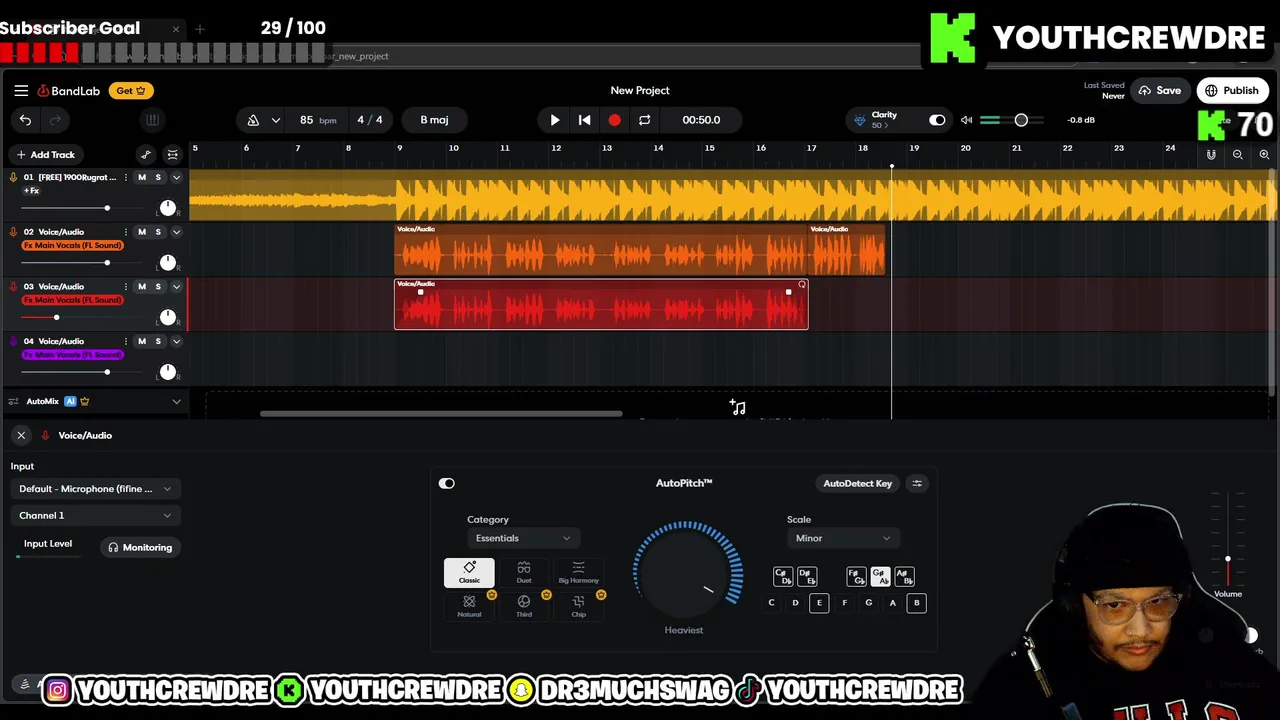This screenshot has width=1280, height=720.
Task: Click the Add Track button
Action: pos(45,155)
